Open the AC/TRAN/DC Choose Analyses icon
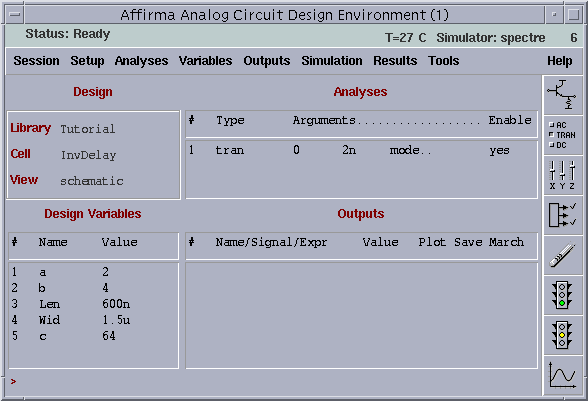This screenshot has width=588, height=401. coord(562,135)
